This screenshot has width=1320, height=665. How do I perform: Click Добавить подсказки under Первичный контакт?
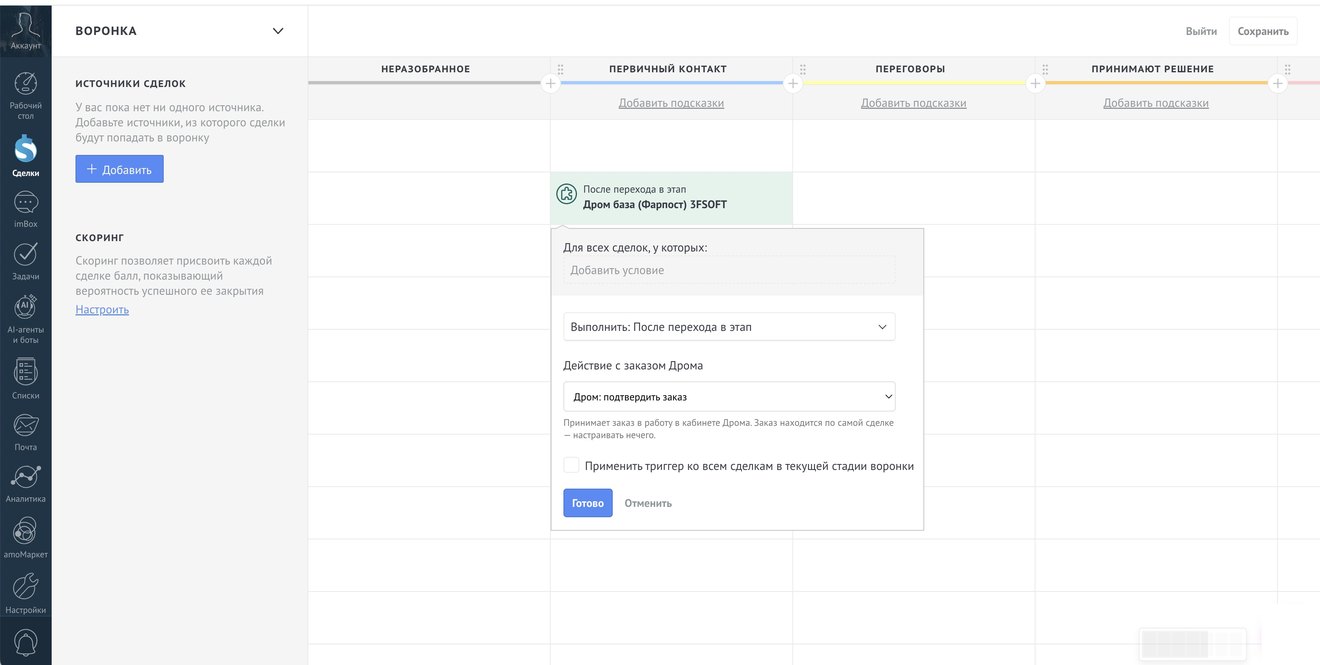tap(671, 103)
